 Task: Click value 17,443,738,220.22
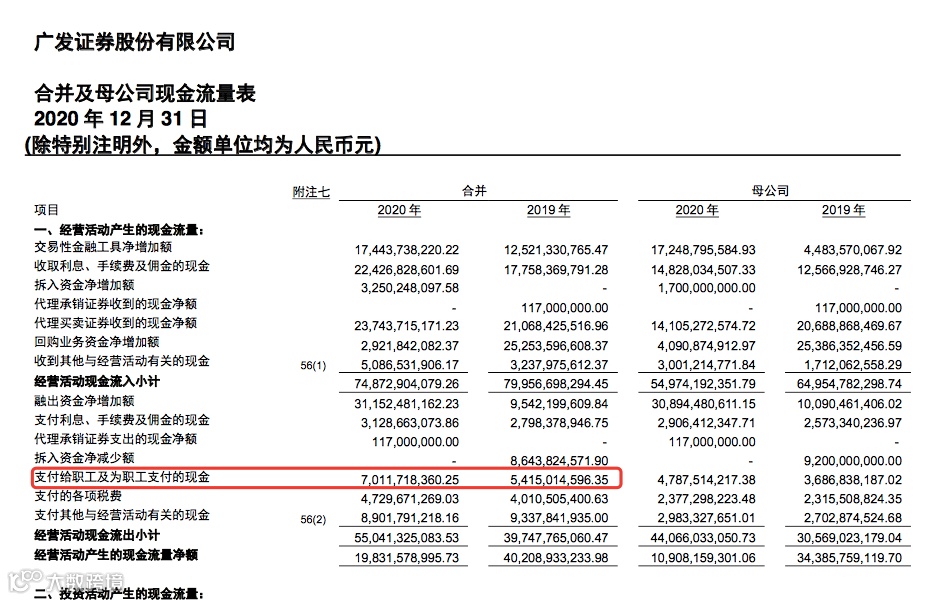pos(407,250)
